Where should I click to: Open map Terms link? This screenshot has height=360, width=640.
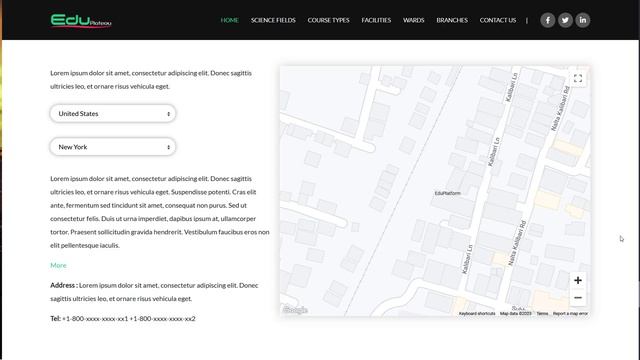542,313
